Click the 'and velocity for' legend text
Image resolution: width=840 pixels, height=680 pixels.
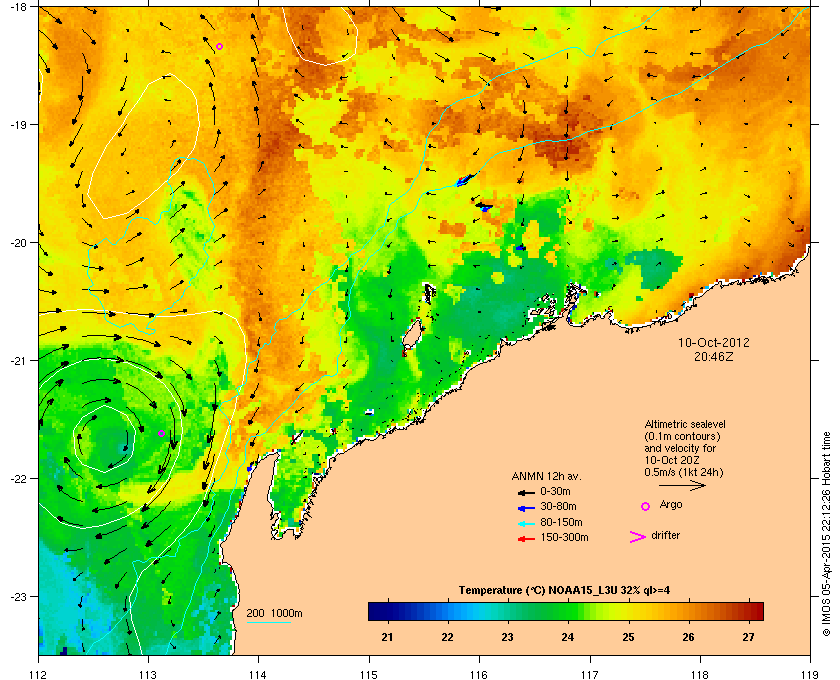coord(680,448)
